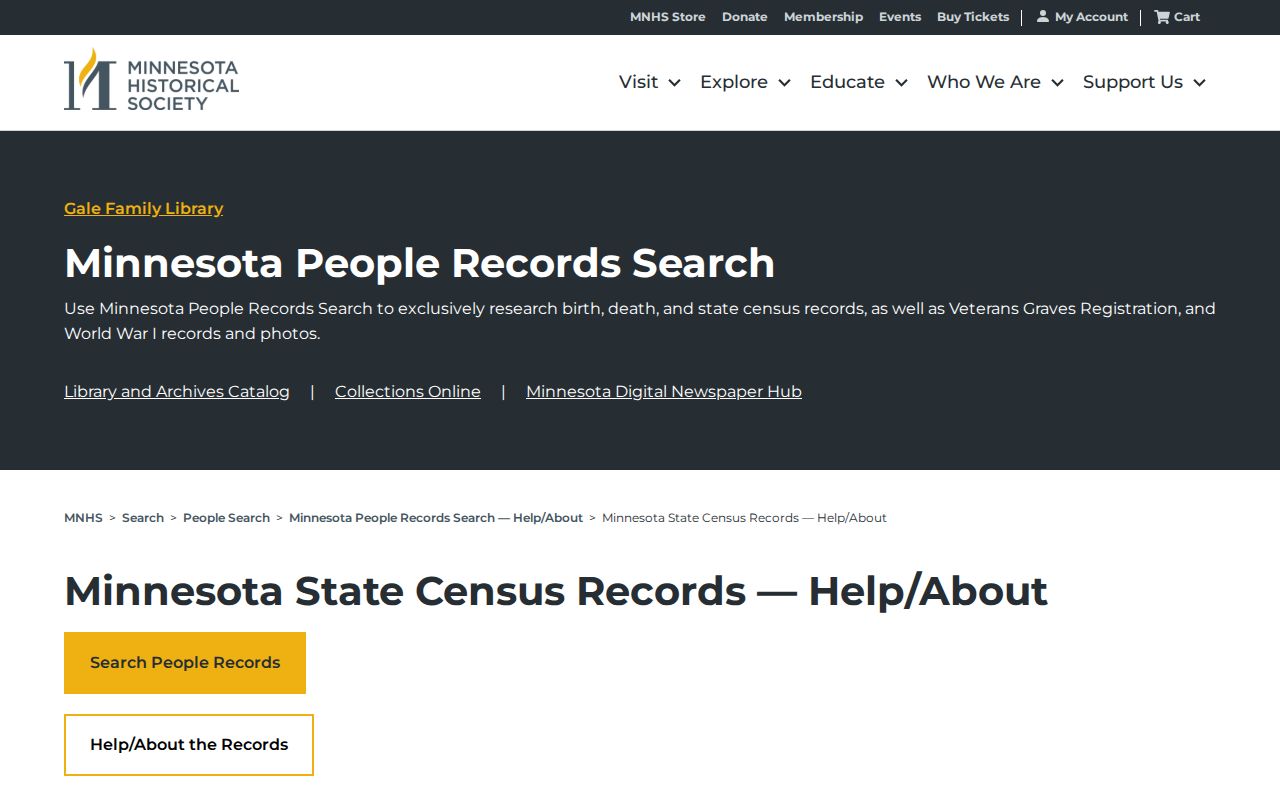
Task: Click Minnesota State Census Records — Help/About heading
Action: click(x=556, y=591)
